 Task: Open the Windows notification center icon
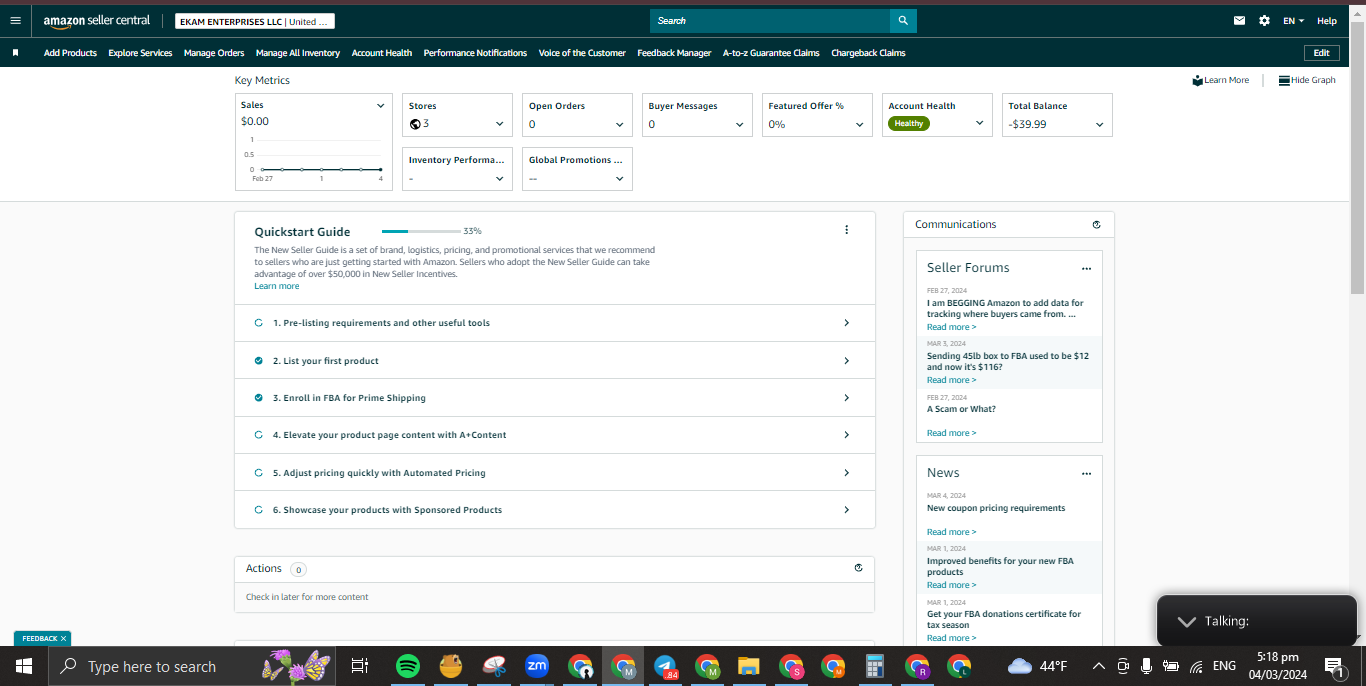tap(1334, 666)
